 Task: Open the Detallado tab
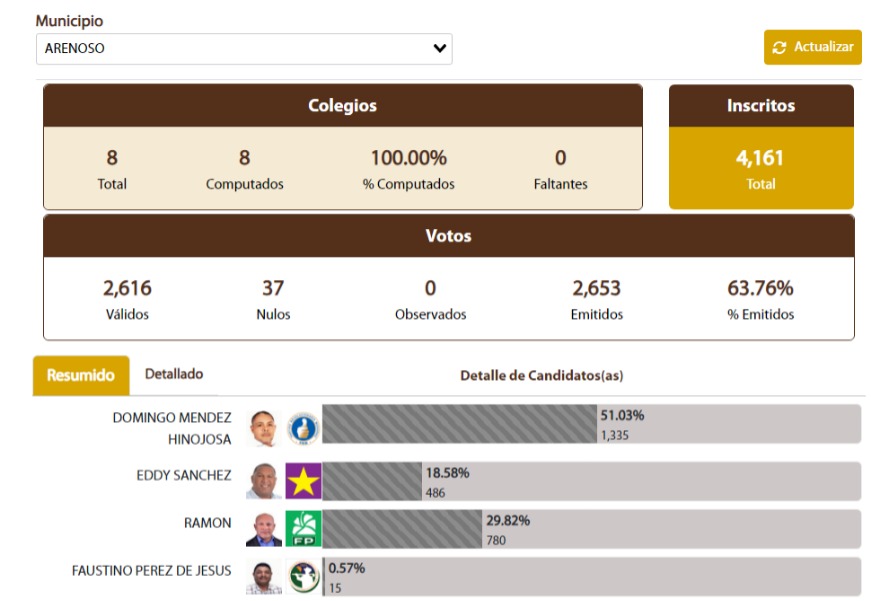click(174, 374)
